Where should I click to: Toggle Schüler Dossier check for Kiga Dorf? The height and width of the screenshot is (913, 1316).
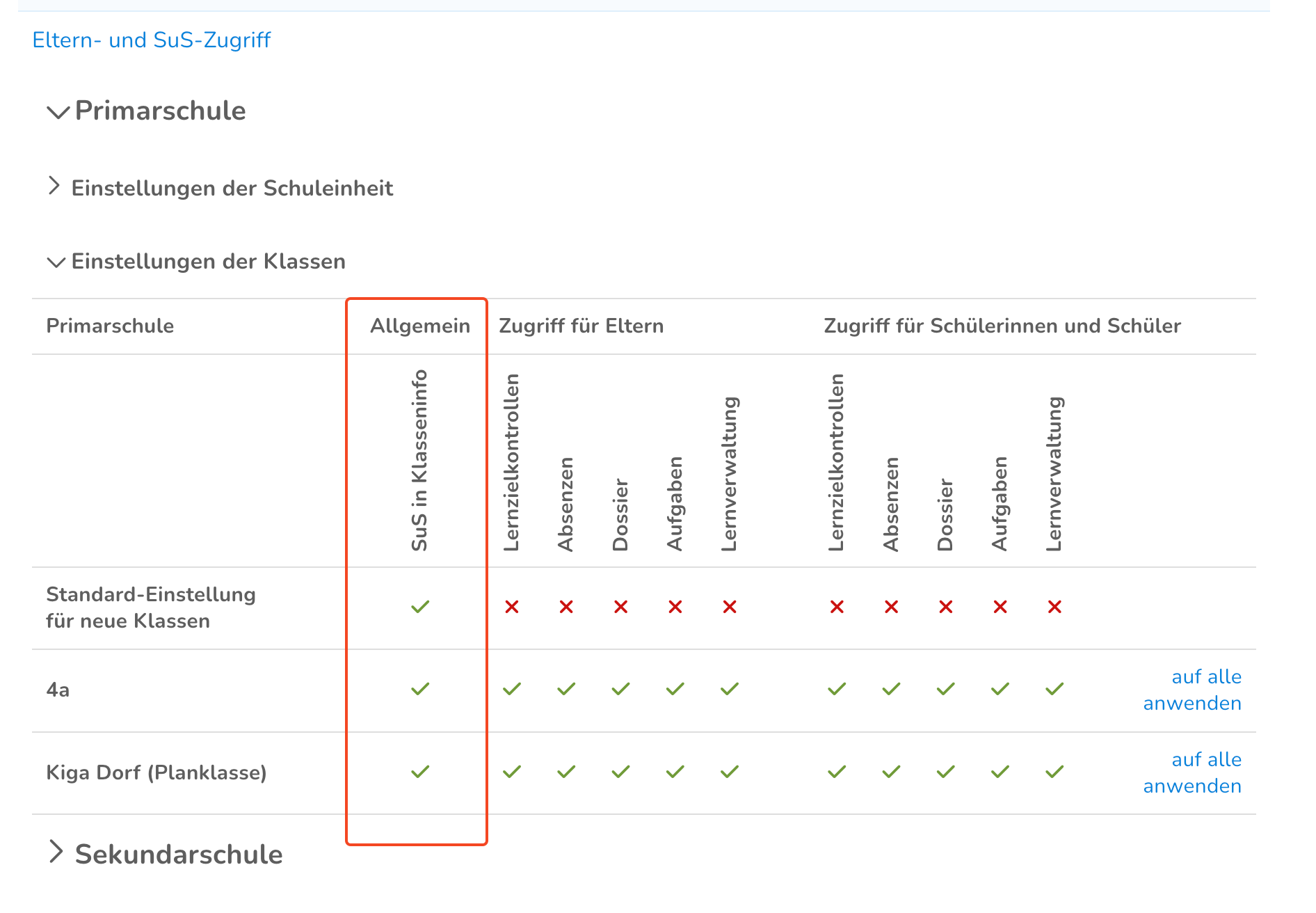click(946, 772)
